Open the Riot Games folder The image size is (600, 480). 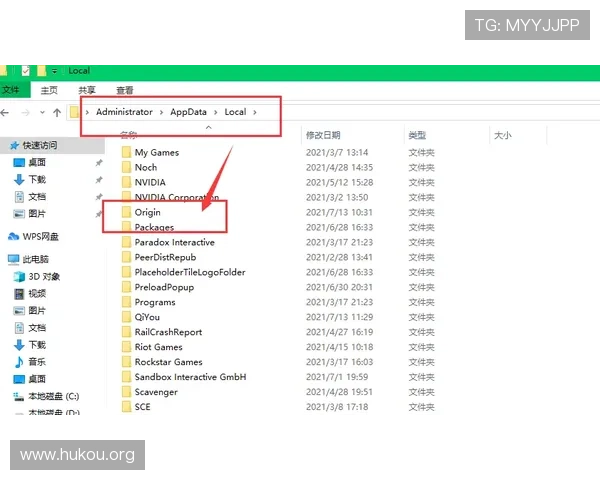click(158, 347)
